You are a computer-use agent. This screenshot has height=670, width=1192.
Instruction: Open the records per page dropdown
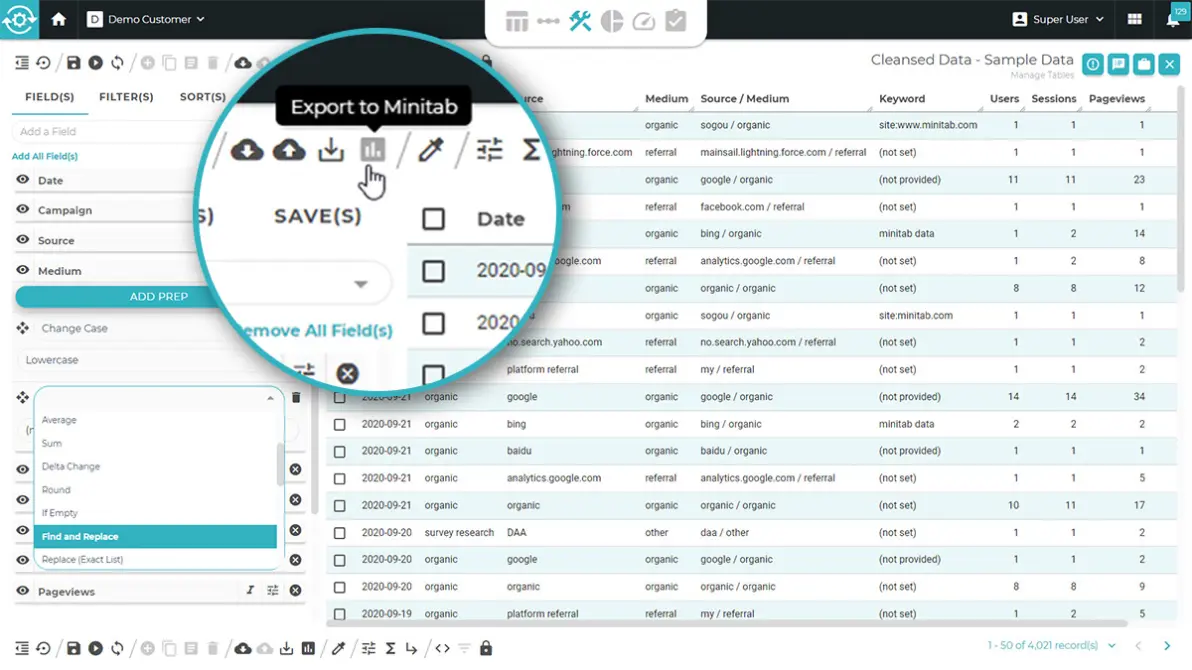(x=1111, y=647)
